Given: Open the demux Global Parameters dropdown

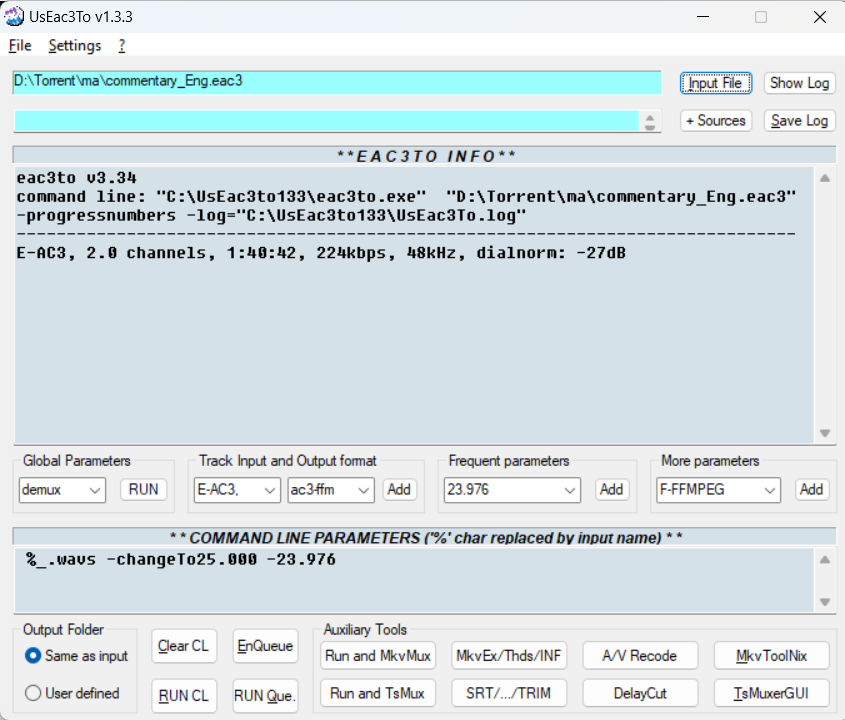Looking at the screenshot, I should pyautogui.click(x=62, y=490).
